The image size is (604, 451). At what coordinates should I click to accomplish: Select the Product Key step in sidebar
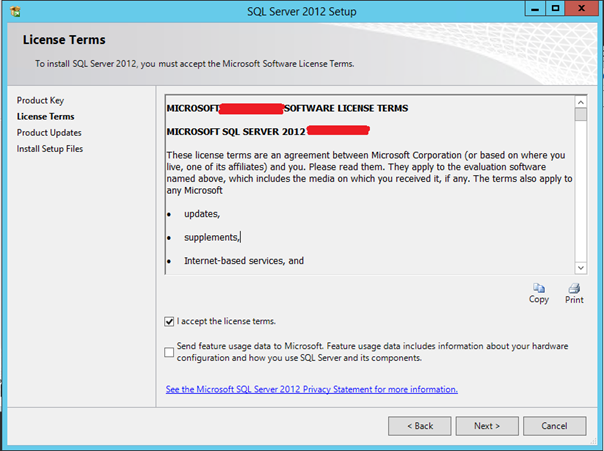[41, 100]
